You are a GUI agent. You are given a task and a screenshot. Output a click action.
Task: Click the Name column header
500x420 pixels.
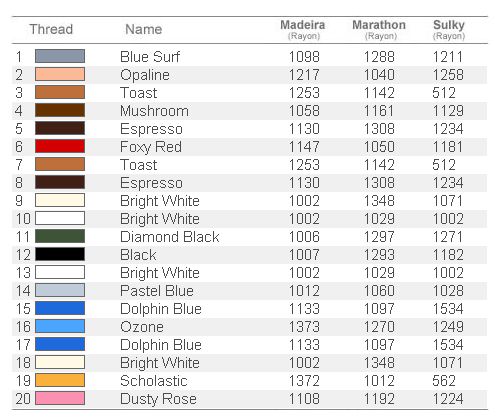coord(144,29)
